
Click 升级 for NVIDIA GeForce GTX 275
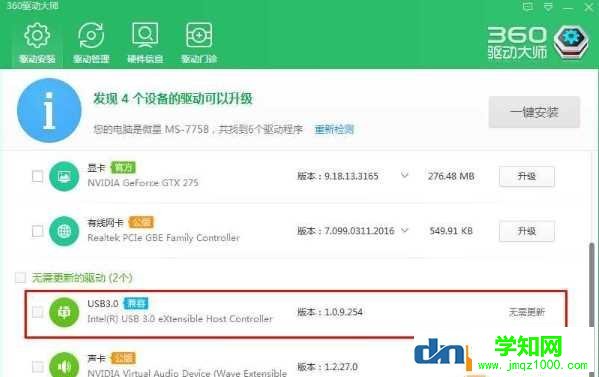click(526, 176)
